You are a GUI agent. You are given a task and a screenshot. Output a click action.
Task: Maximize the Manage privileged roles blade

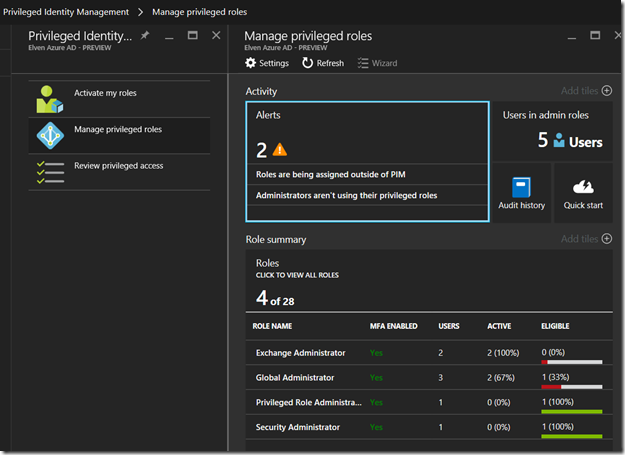(x=595, y=35)
